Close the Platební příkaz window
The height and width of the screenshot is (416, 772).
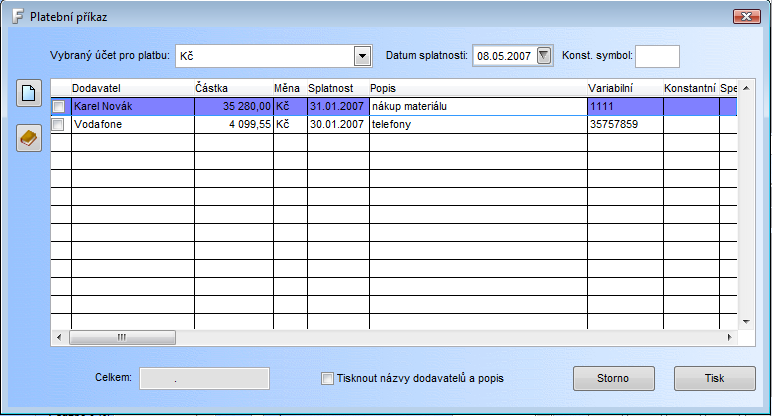[x=746, y=16]
